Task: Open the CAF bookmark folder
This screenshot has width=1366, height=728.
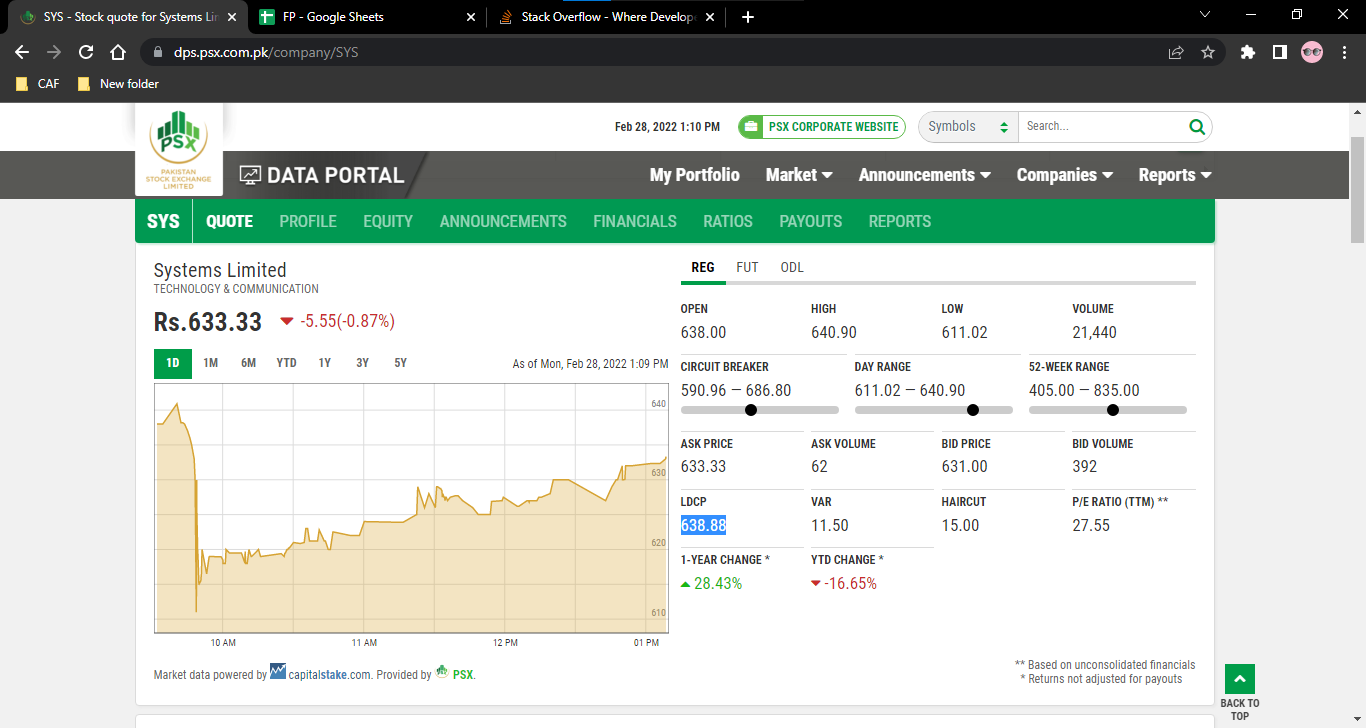Action: click(38, 84)
